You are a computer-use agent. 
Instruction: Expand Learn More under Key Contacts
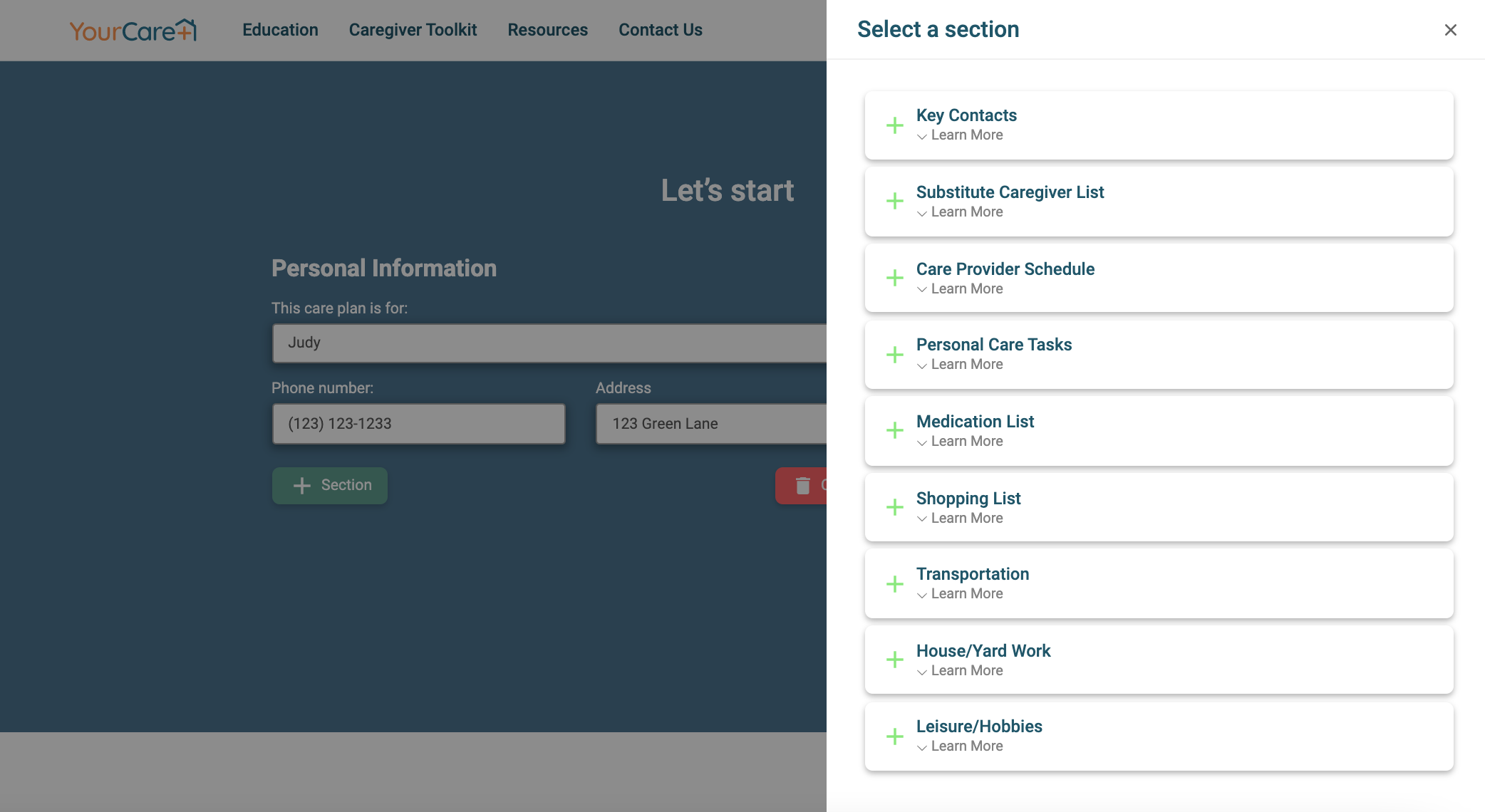tap(960, 135)
